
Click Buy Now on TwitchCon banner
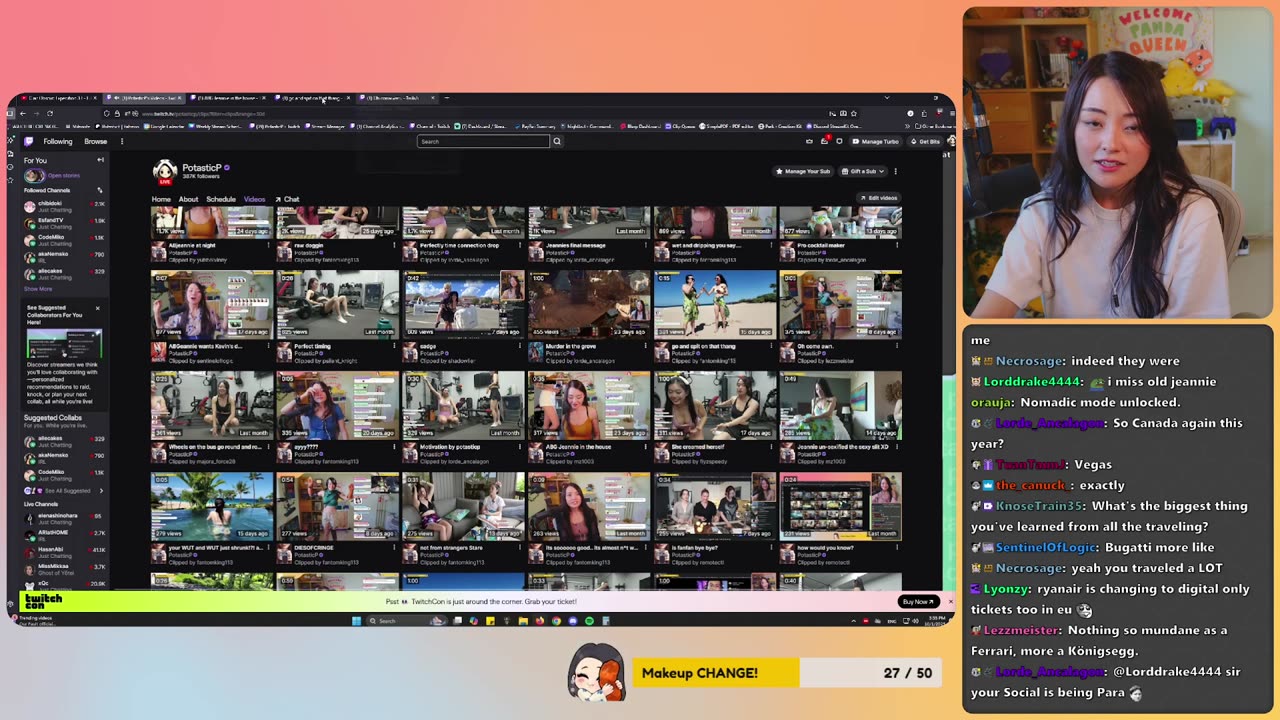click(x=918, y=602)
